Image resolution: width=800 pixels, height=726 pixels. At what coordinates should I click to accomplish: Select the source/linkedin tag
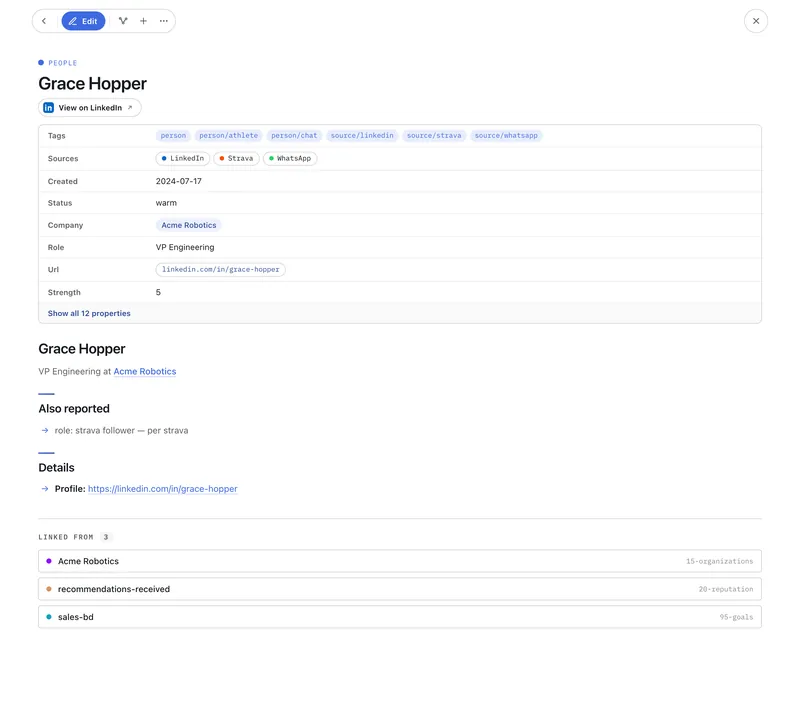point(362,136)
